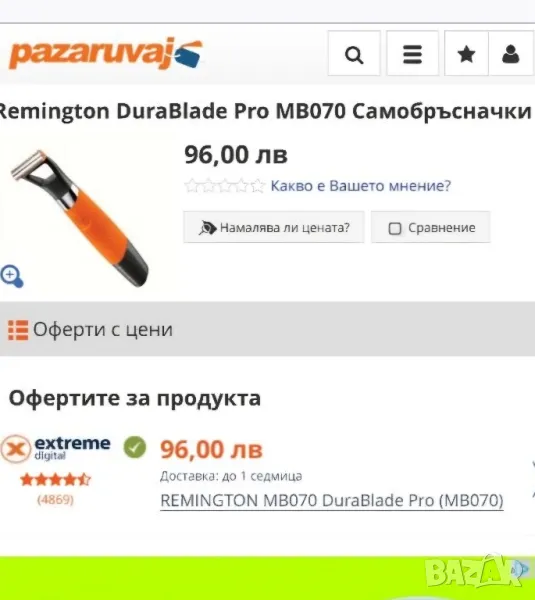Open Какво е Вашето мнение? link

[x=360, y=186]
